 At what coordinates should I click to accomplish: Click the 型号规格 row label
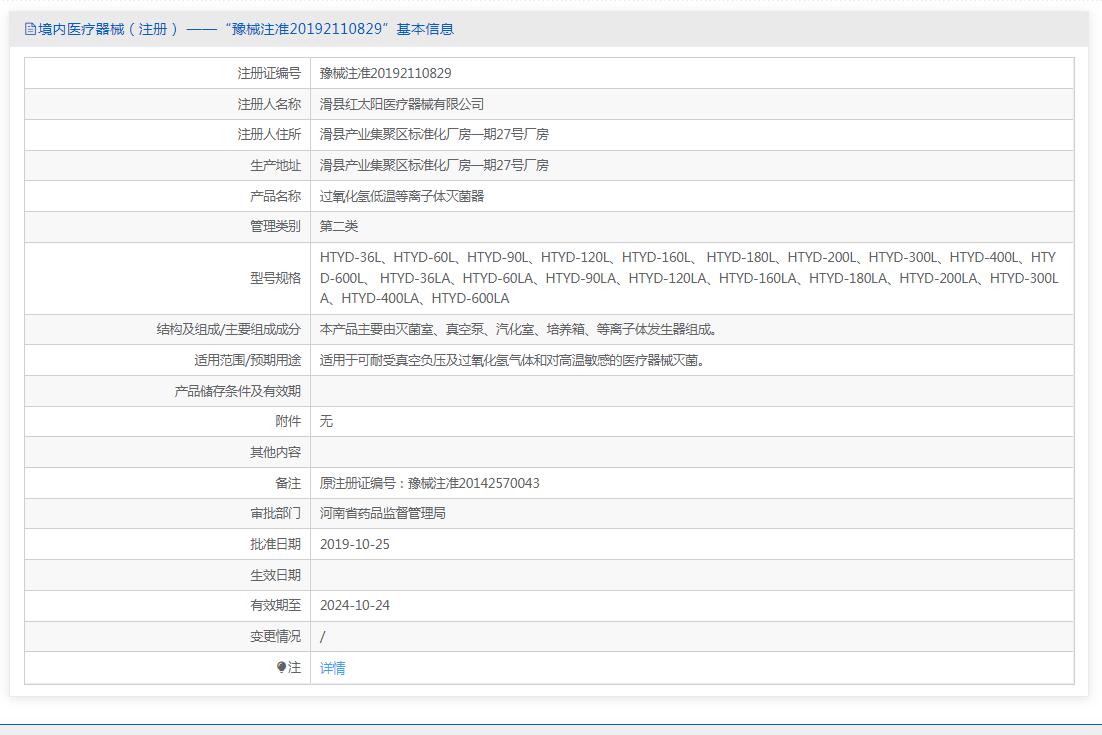tap(275, 278)
